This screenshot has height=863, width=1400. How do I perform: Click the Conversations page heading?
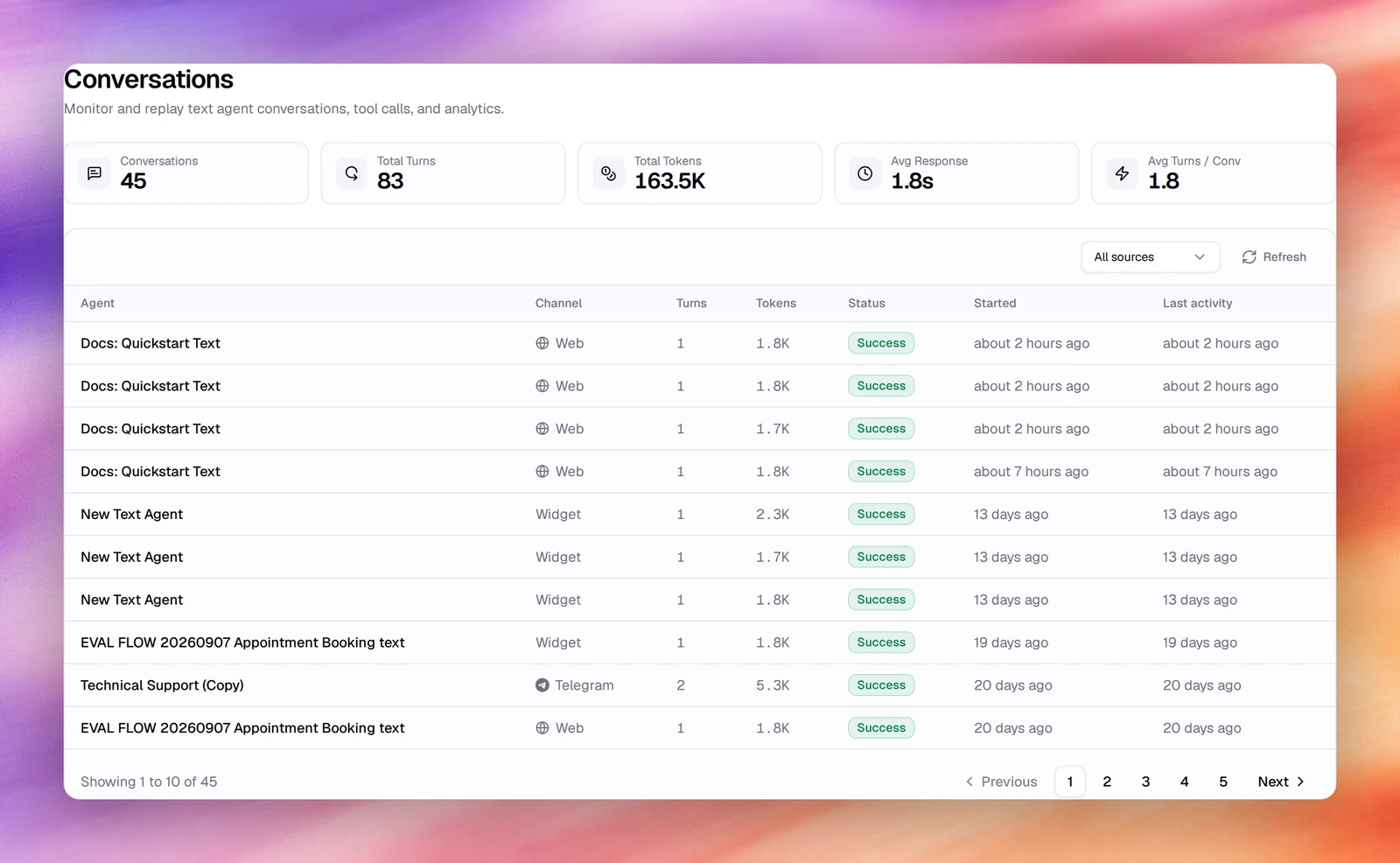(149, 80)
